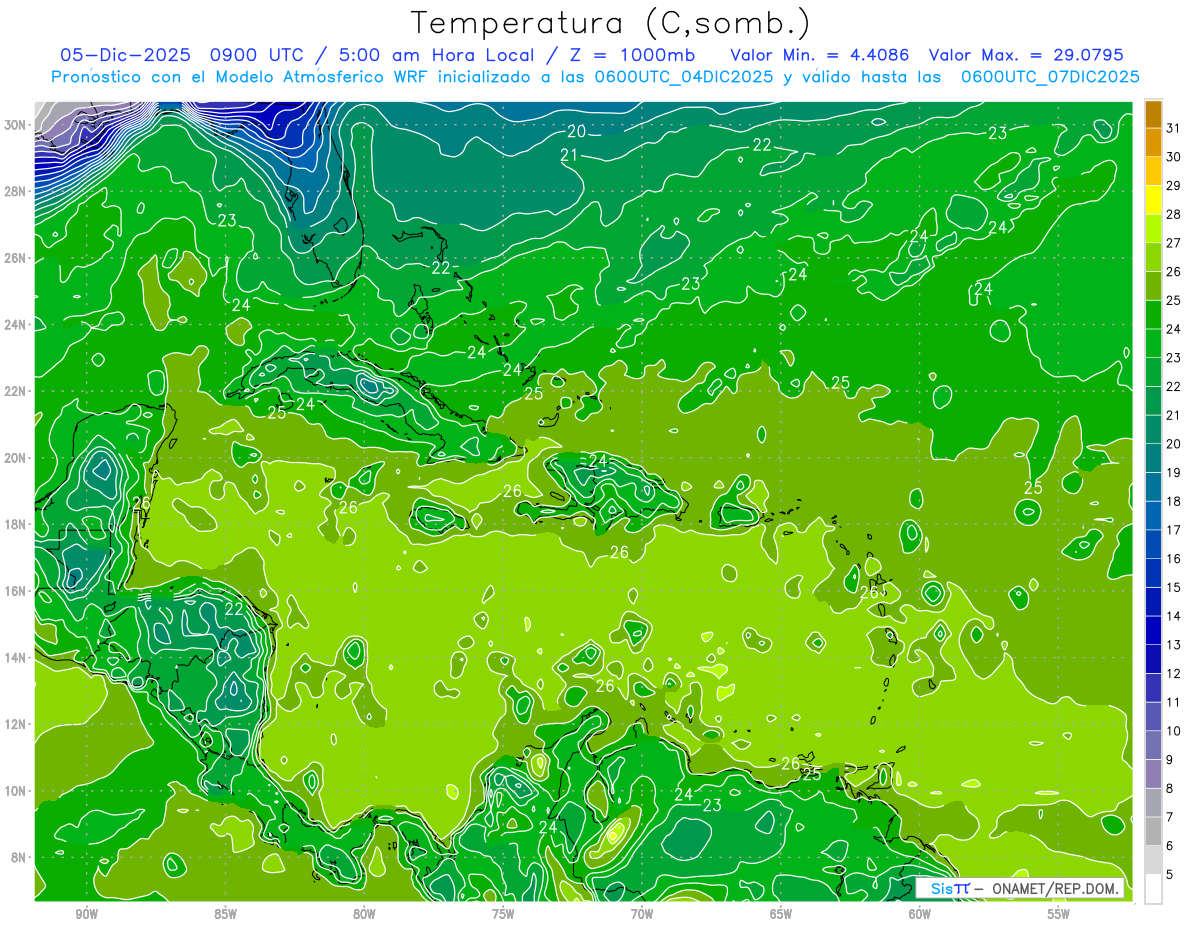Click the number 7 on the color scale
This screenshot has width=1200, height=927.
pos(1170,817)
